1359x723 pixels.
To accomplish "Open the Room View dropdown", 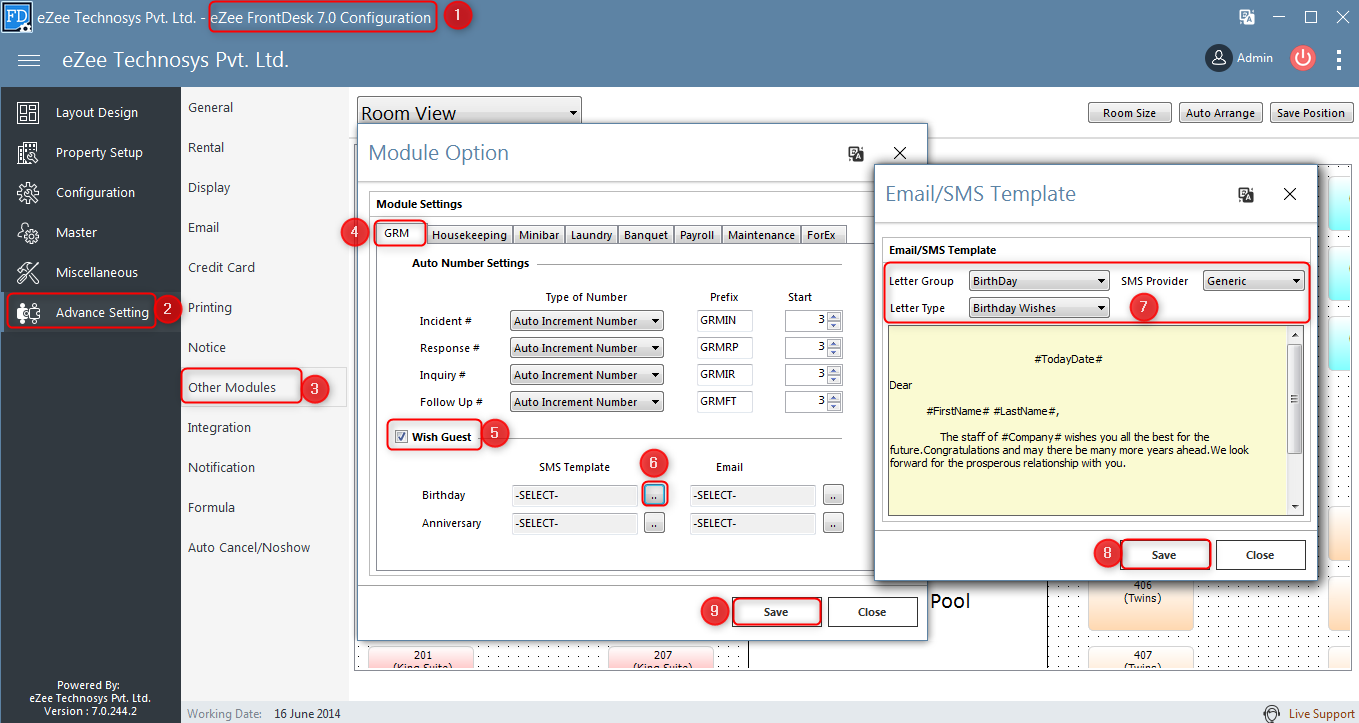I will [x=469, y=113].
